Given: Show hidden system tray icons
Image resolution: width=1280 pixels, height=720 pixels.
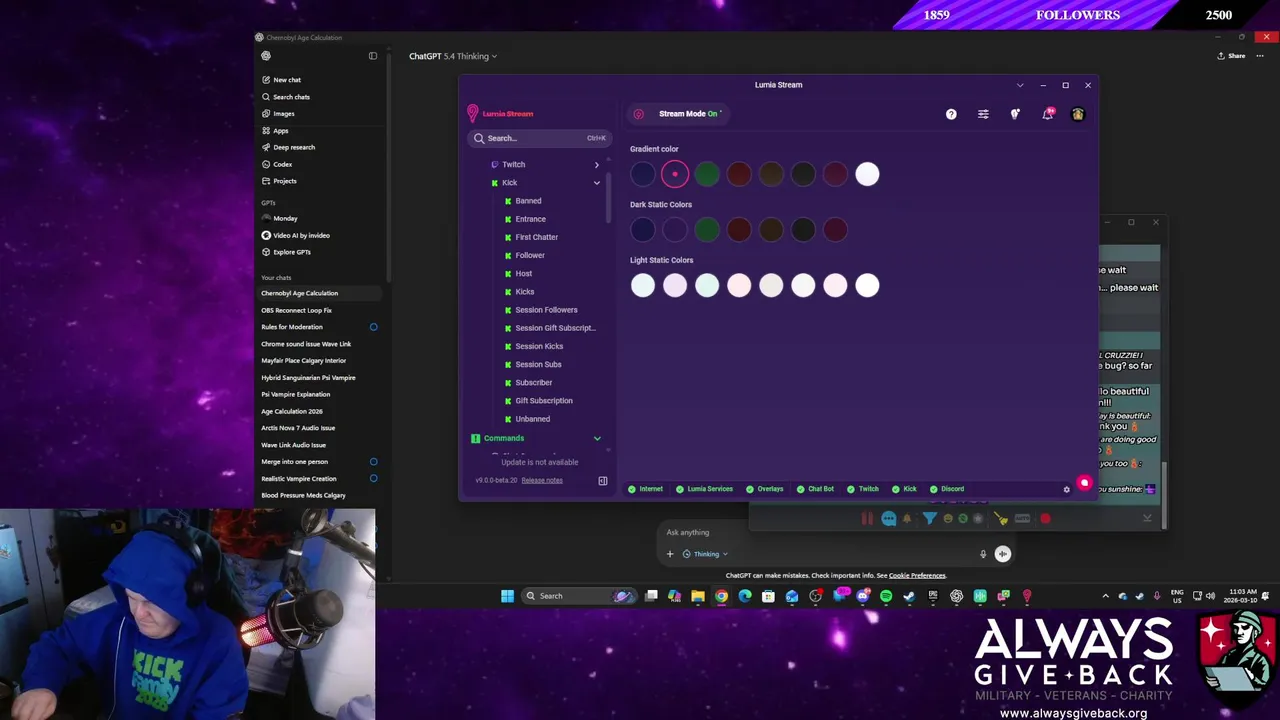Looking at the screenshot, I should (1105, 596).
